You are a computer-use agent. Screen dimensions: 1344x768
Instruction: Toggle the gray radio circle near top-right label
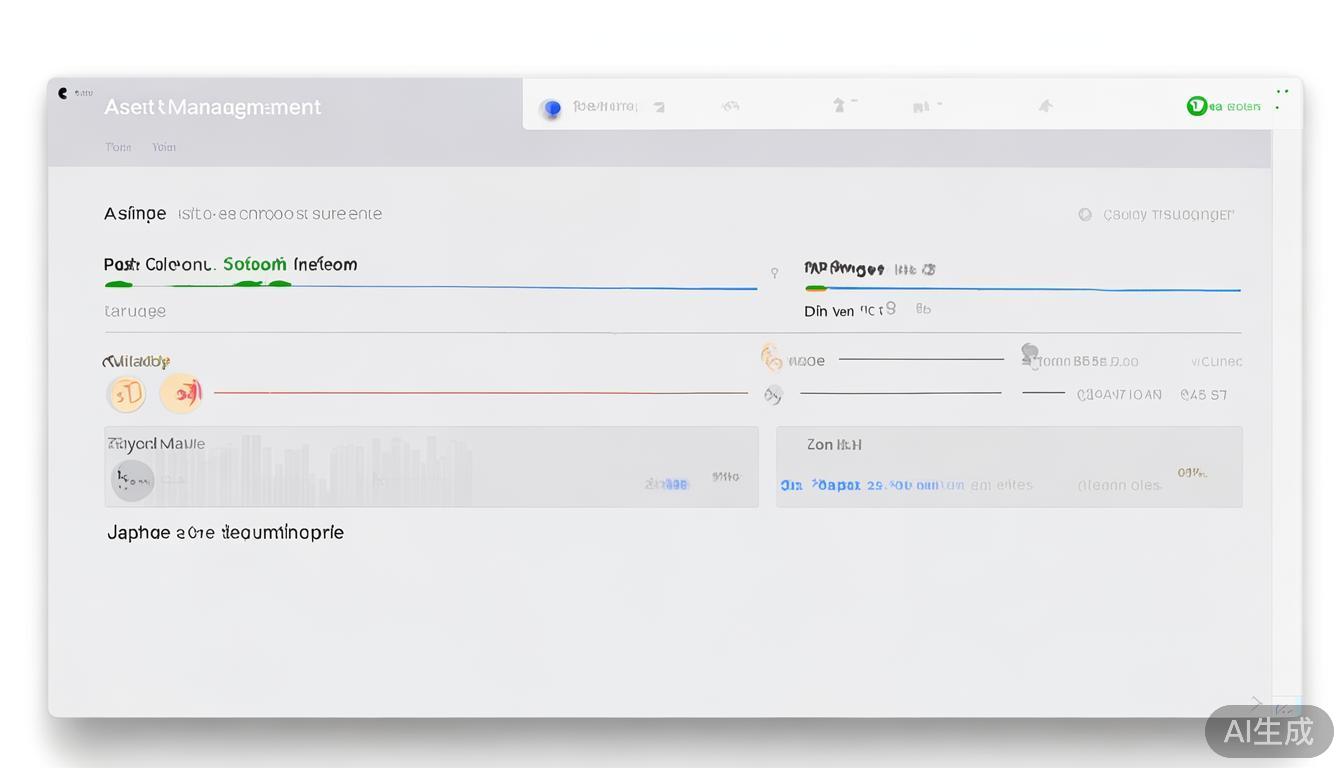[1085, 214]
